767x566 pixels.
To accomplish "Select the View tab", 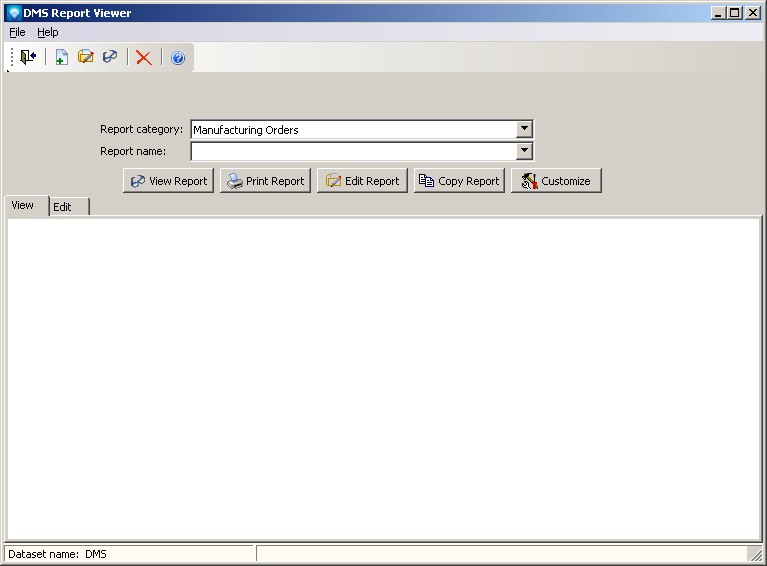I will coord(23,205).
